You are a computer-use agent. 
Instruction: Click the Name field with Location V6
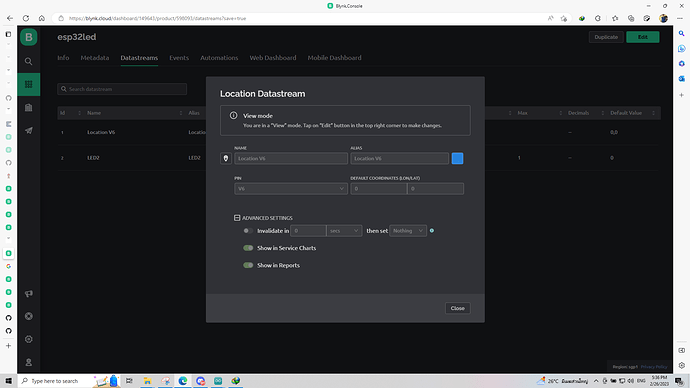coord(291,158)
